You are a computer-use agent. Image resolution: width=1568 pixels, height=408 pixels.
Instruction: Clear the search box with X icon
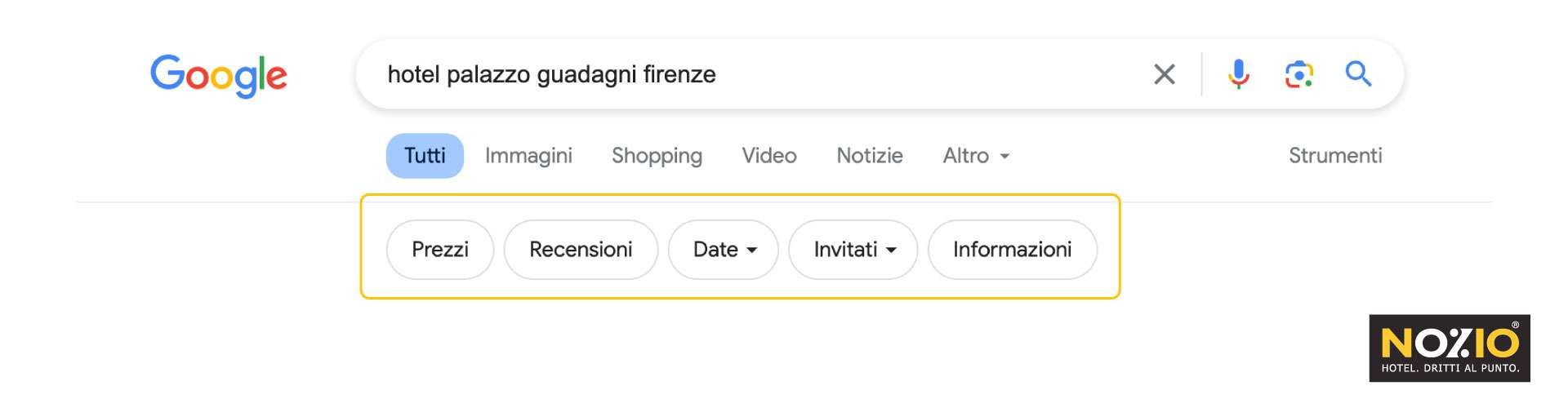tap(1164, 74)
